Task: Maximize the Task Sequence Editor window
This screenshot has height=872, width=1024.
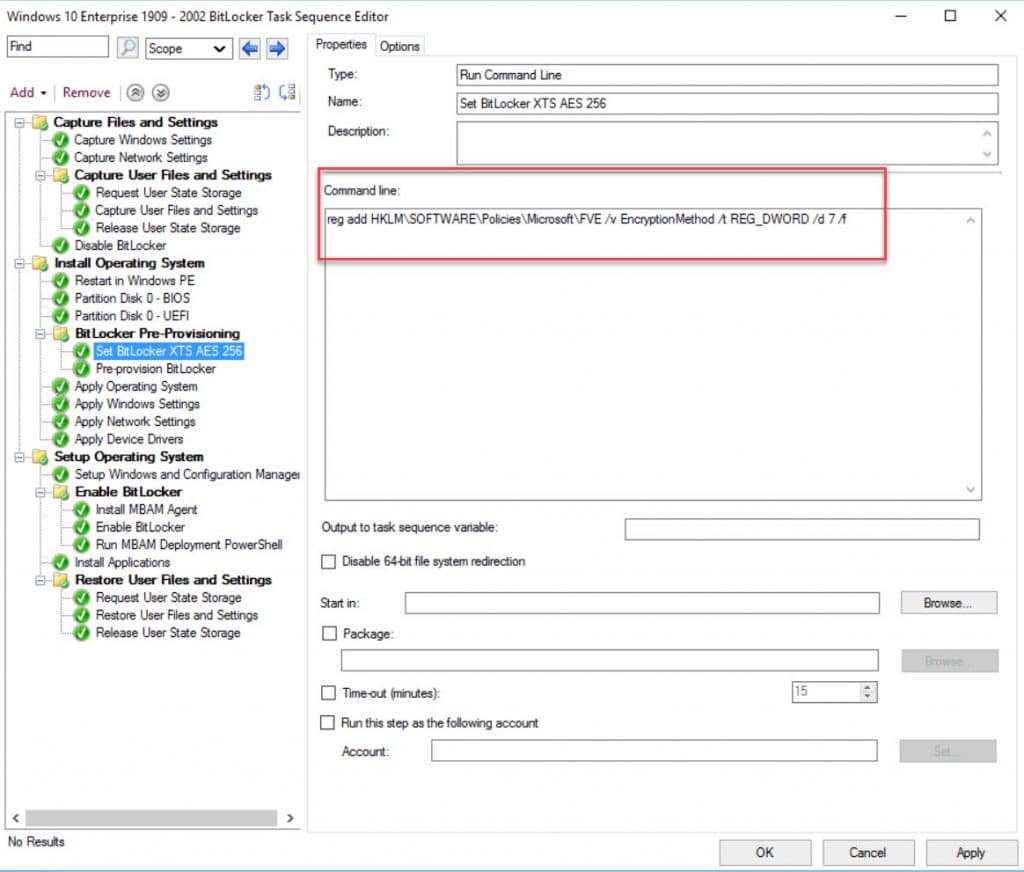Action: click(x=950, y=16)
